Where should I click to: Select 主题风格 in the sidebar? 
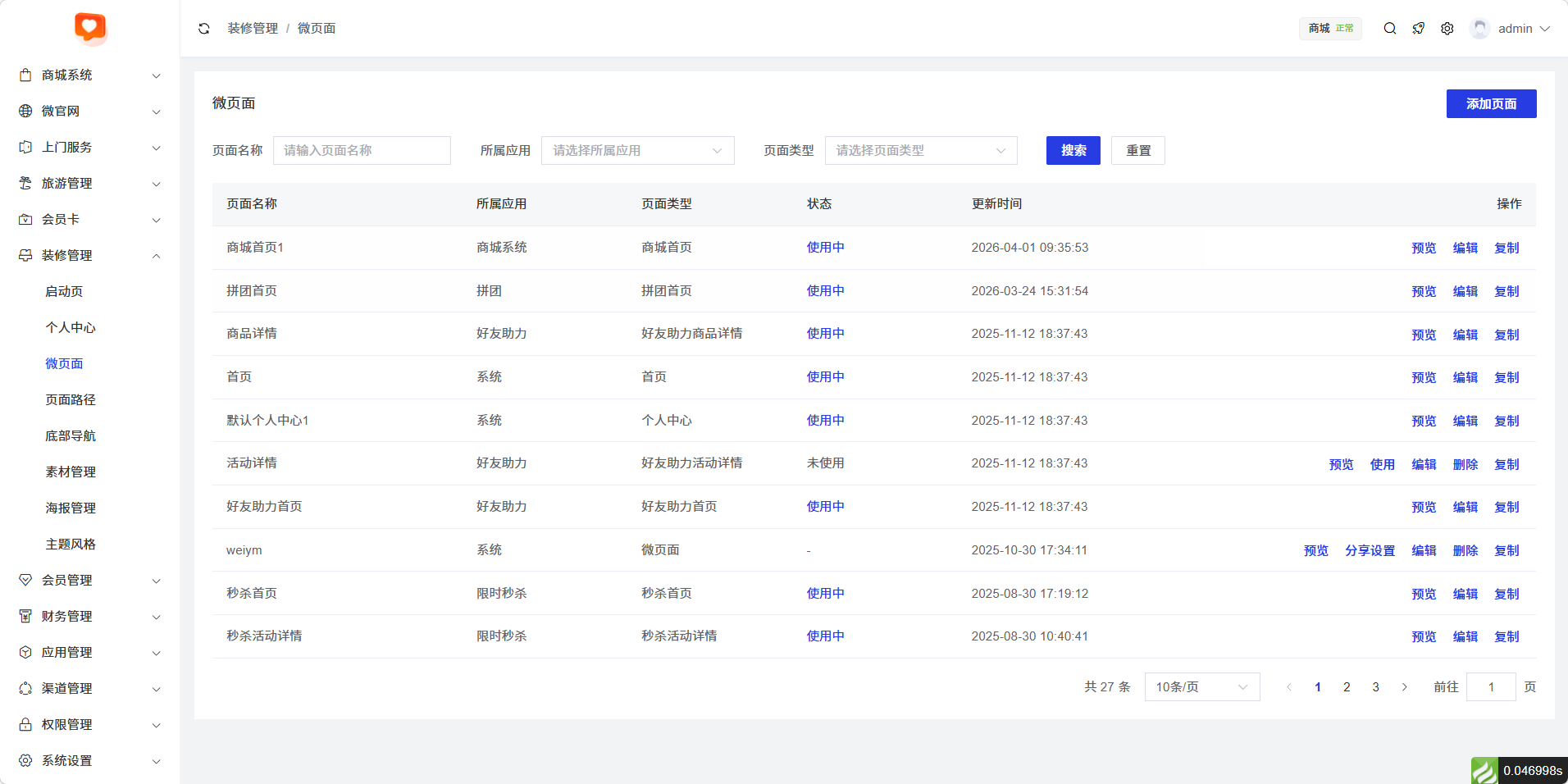point(71,545)
